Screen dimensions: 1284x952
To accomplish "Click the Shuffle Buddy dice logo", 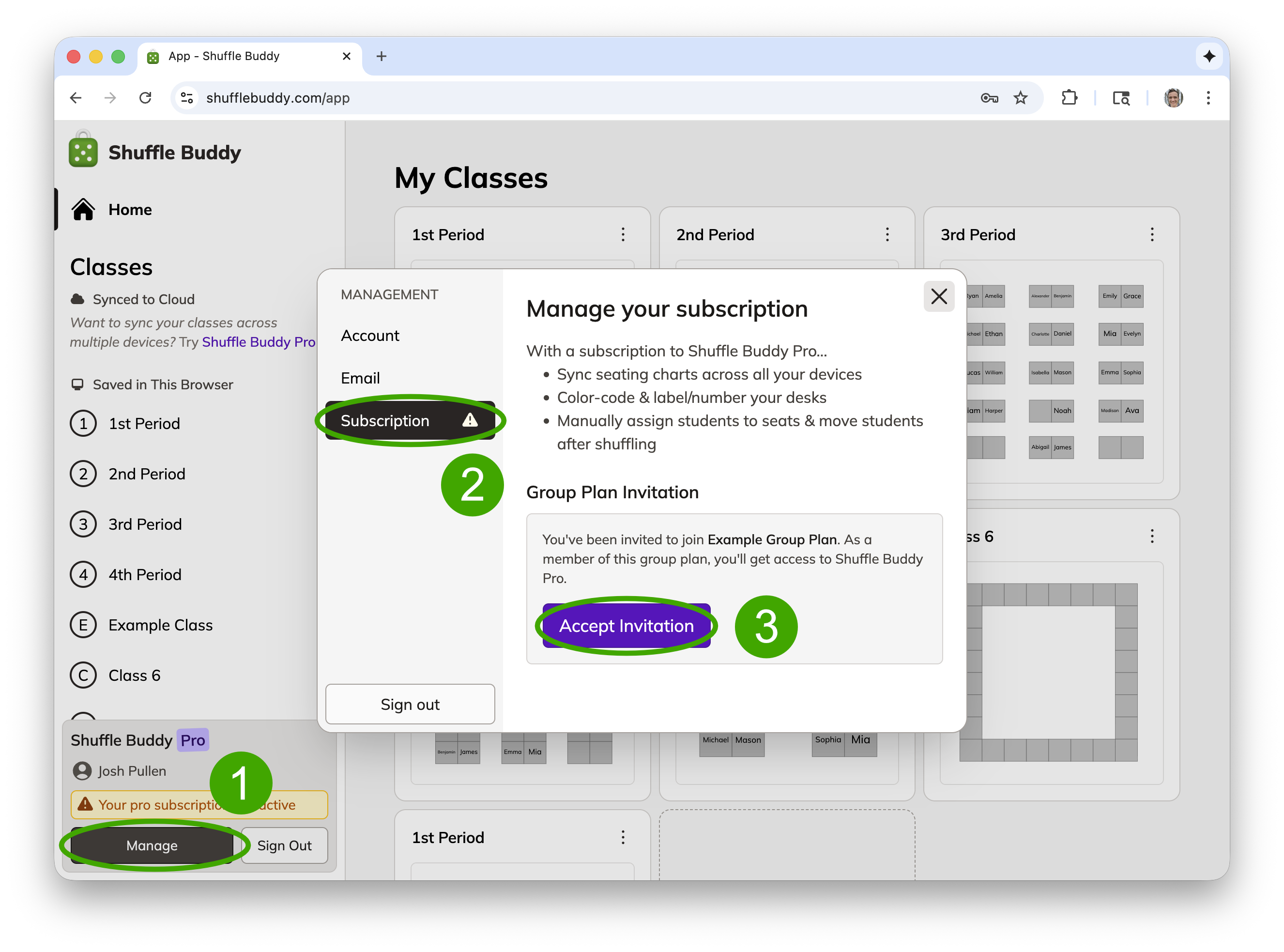I will pyautogui.click(x=83, y=152).
